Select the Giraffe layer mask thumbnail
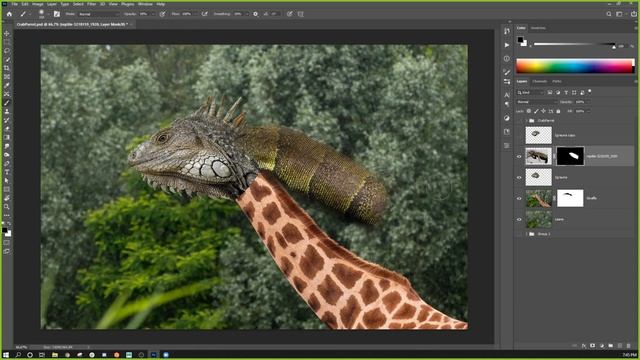Viewport: 640px width, 360px height. click(570, 198)
